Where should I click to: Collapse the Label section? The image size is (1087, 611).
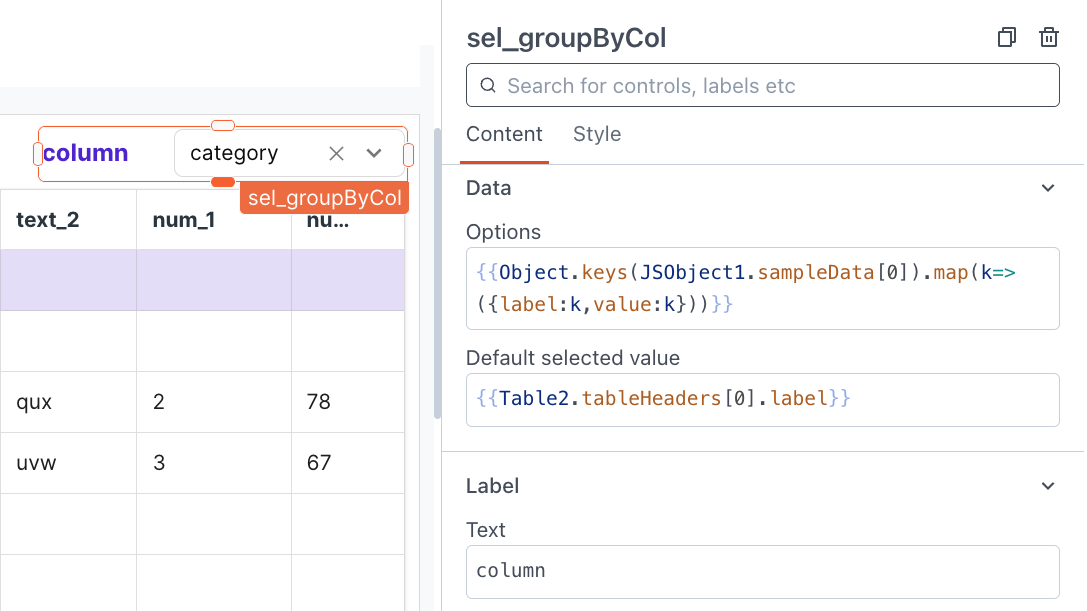point(1047,486)
